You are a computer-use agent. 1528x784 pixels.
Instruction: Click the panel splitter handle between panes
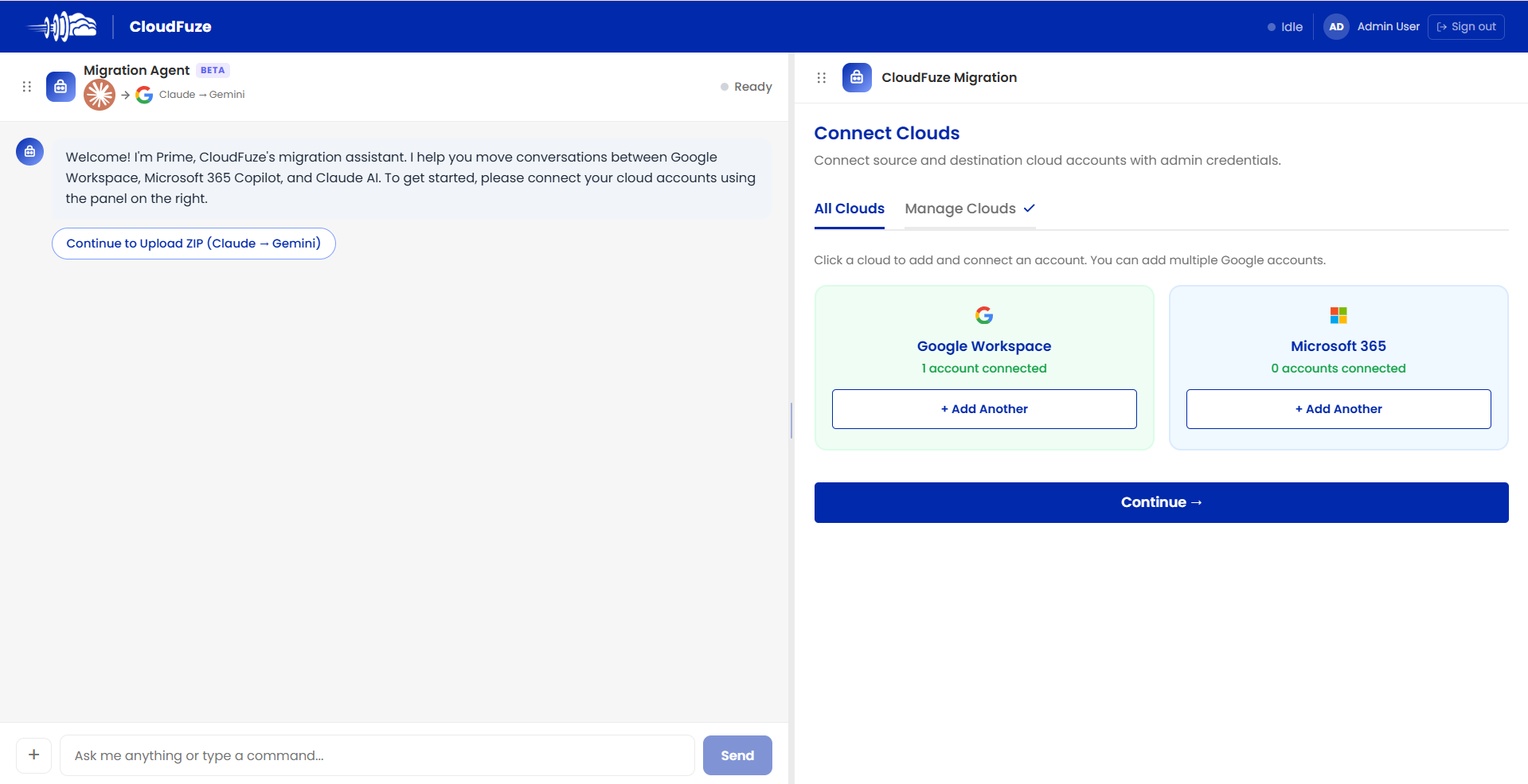coord(791,420)
